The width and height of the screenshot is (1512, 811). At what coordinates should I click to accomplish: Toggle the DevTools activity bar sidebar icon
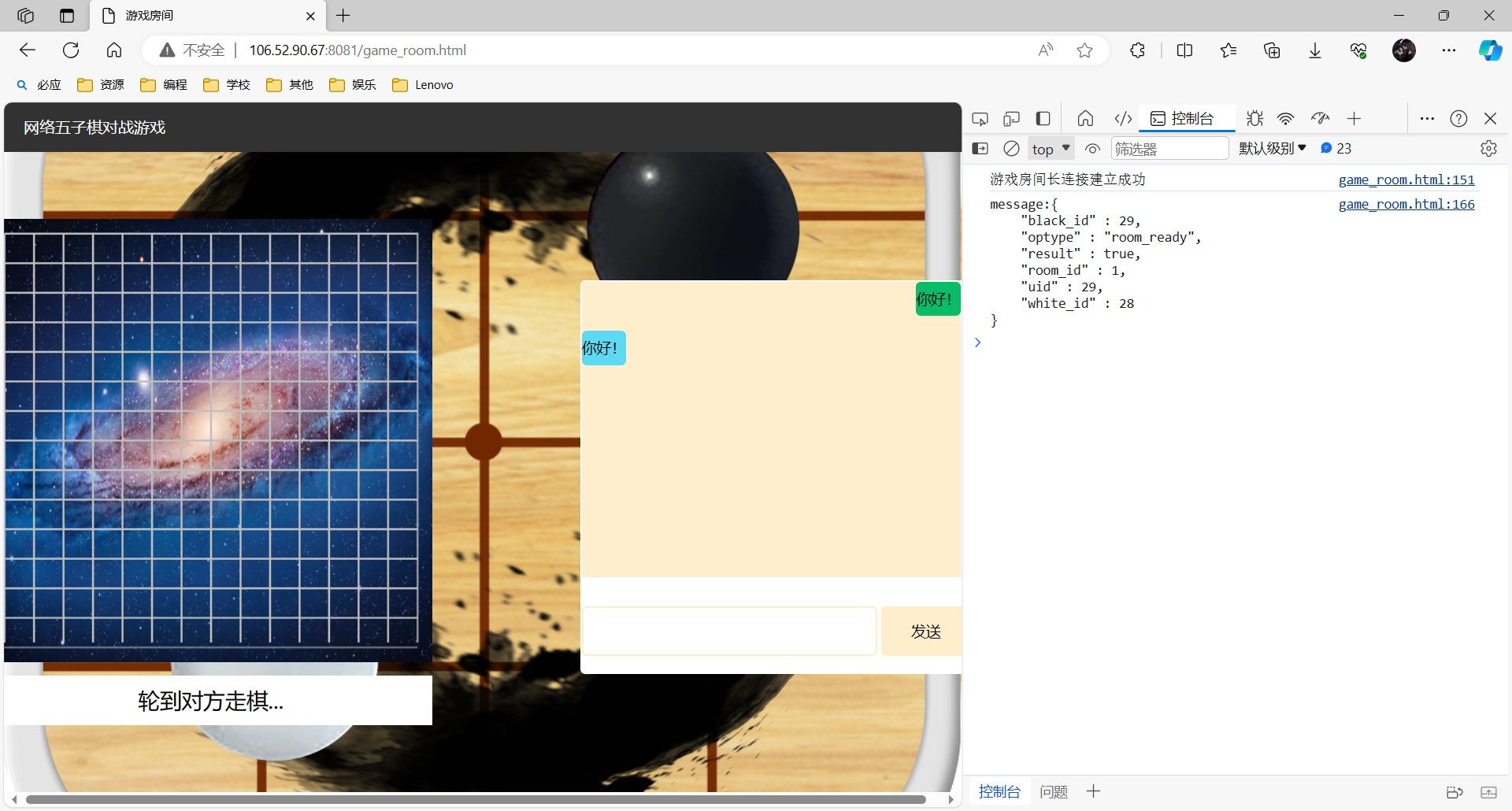[x=1043, y=119]
